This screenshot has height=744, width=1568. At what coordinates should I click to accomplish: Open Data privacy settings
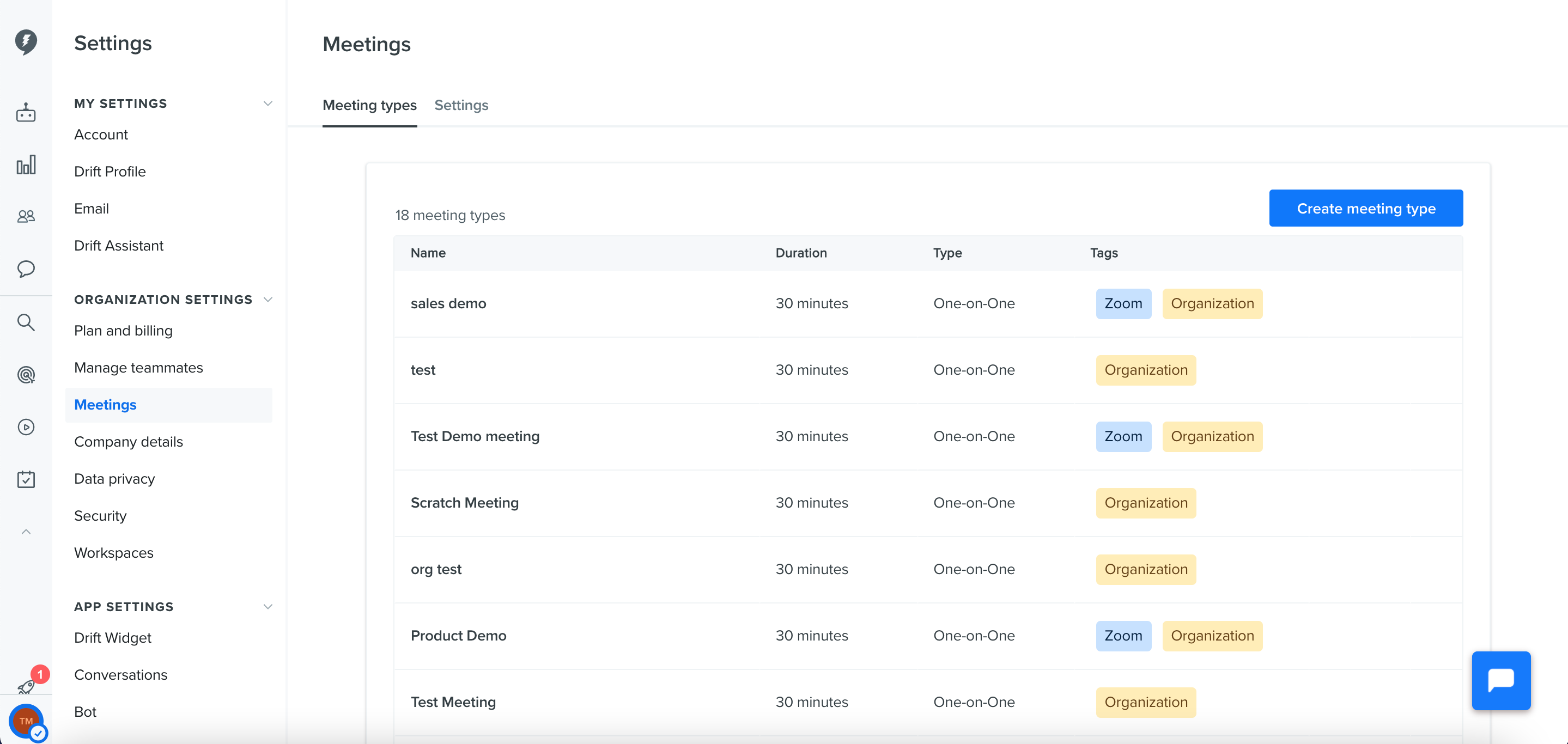(x=114, y=479)
